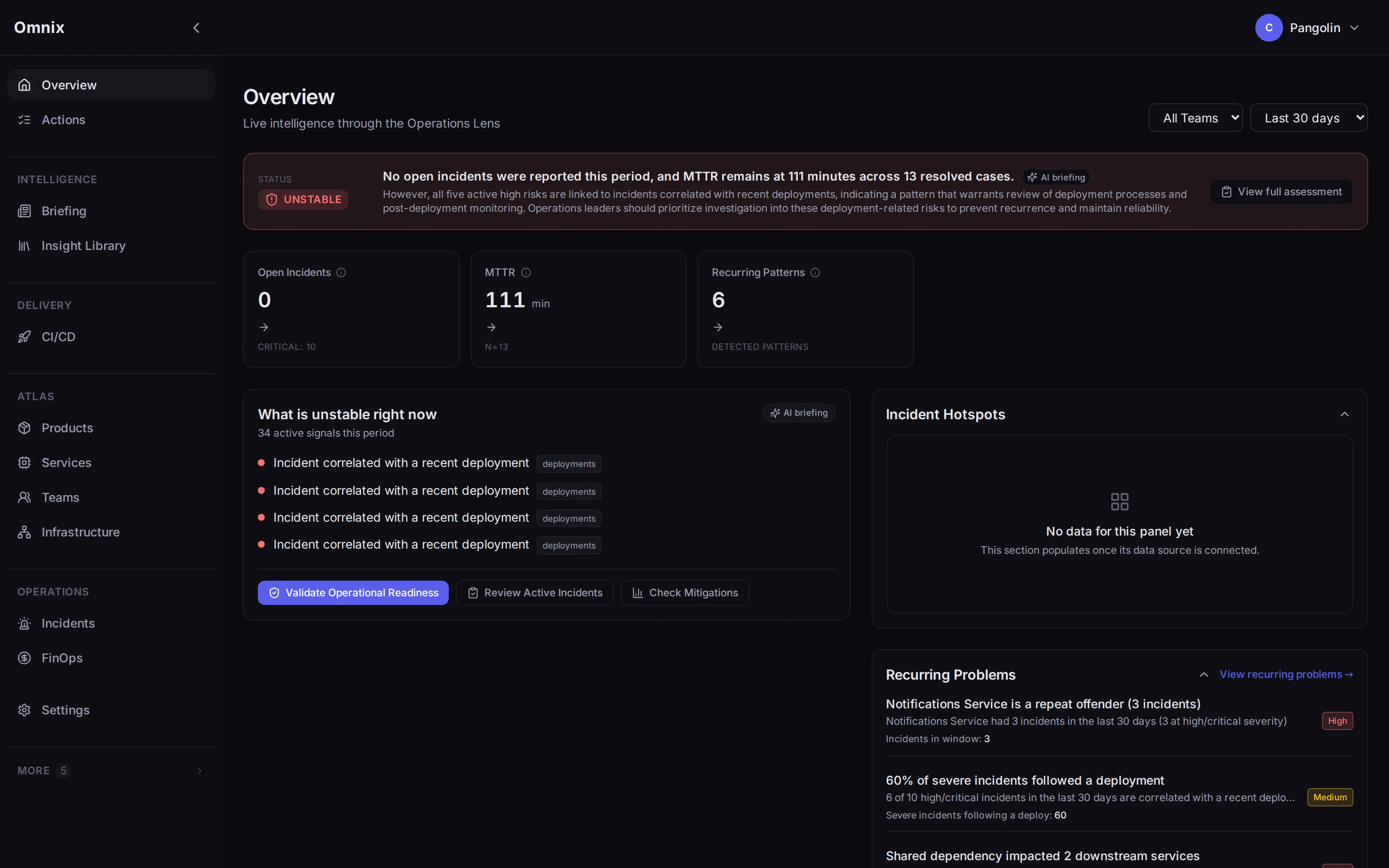
Task: Click the shield icon in the UNSTABLE badge
Action: [x=272, y=200]
